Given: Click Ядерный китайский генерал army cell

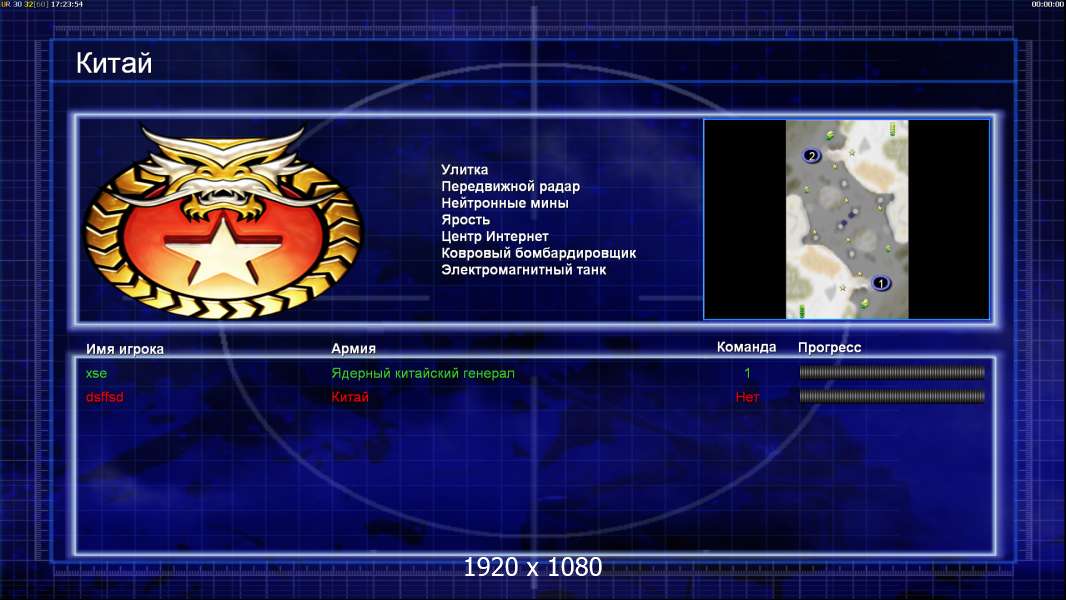Looking at the screenshot, I should (423, 373).
